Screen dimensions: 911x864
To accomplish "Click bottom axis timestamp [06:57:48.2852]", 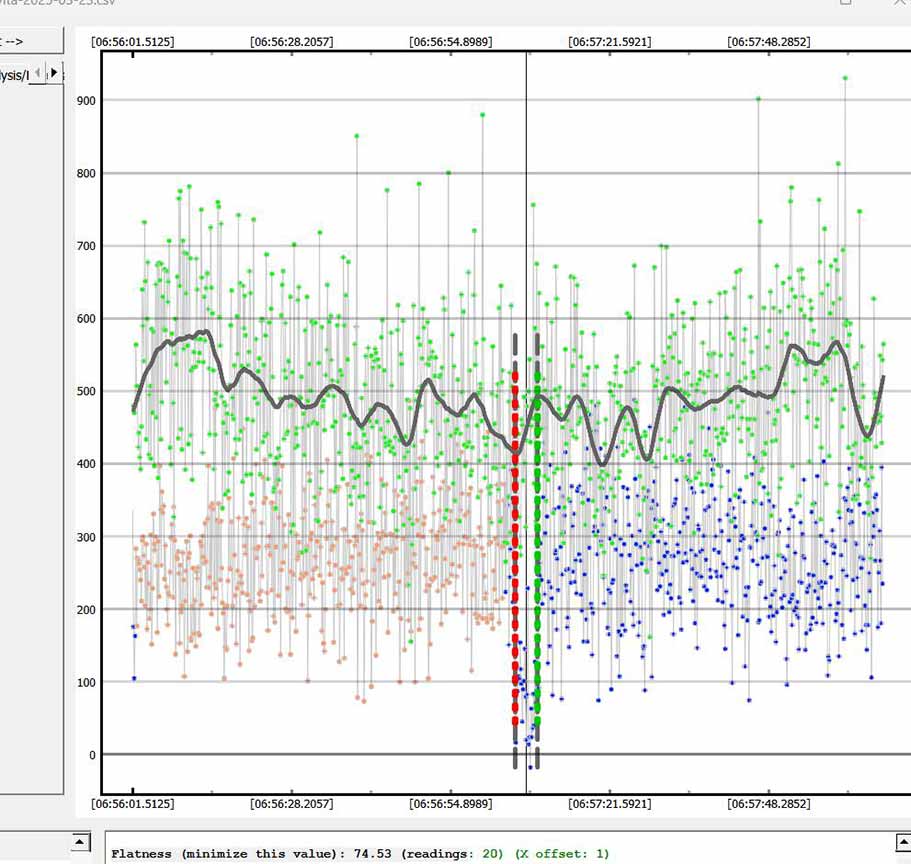I will (x=769, y=804).
